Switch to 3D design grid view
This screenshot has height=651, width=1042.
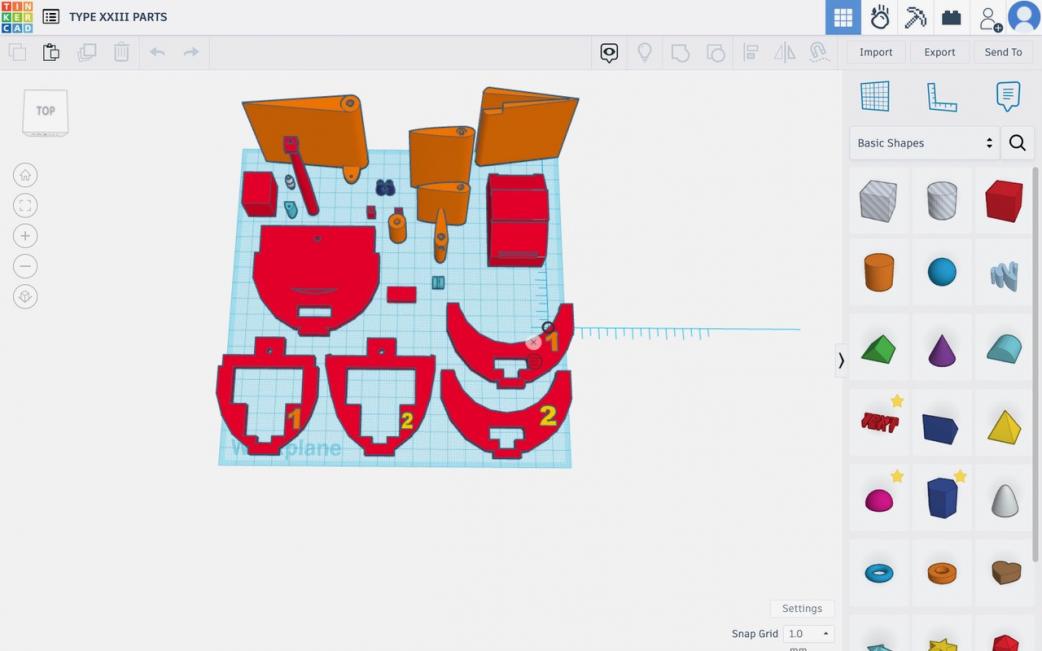click(x=843, y=17)
